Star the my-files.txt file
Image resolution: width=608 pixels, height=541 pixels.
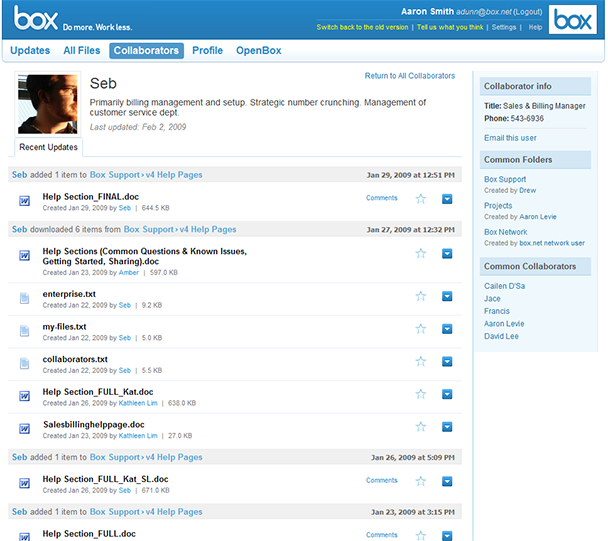(x=421, y=329)
